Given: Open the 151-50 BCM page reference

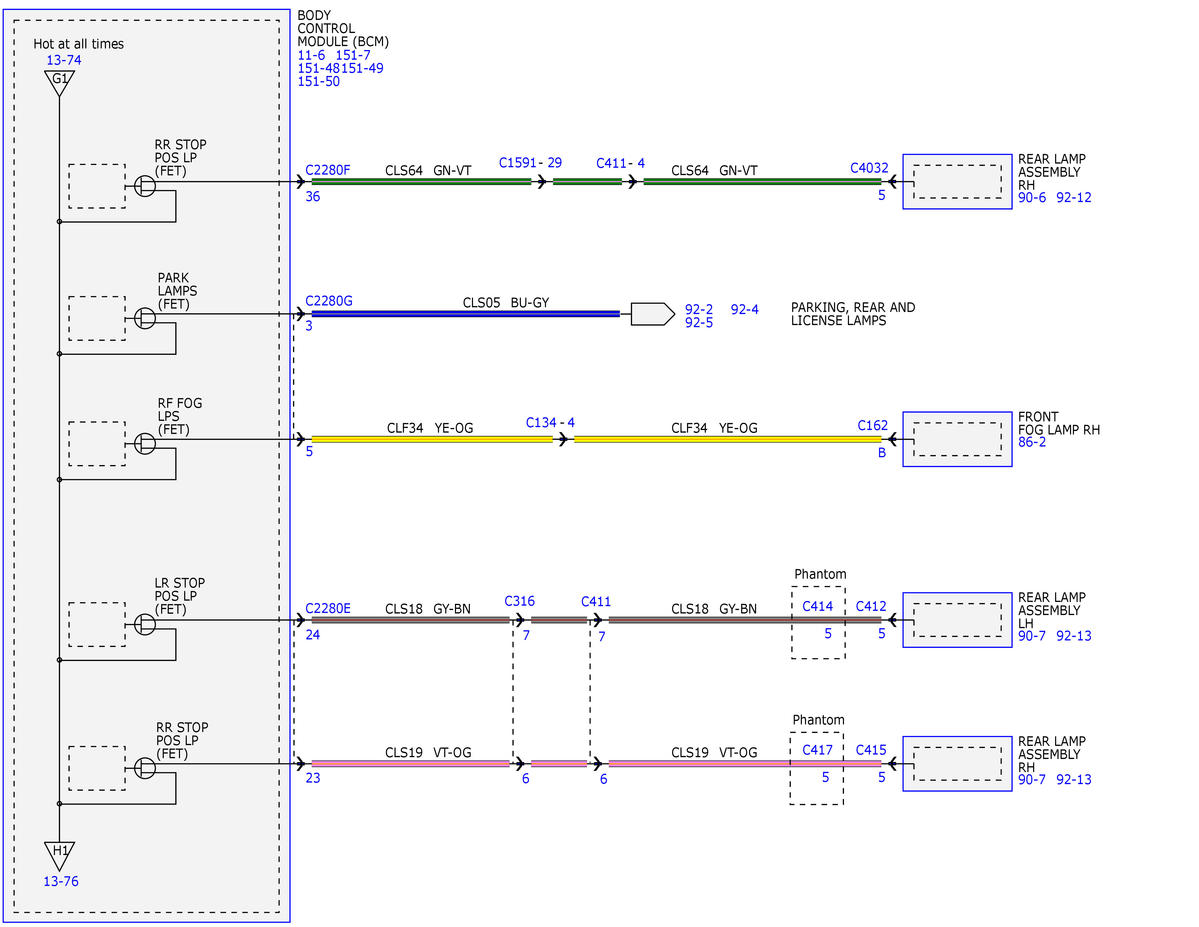Looking at the screenshot, I should [318, 81].
